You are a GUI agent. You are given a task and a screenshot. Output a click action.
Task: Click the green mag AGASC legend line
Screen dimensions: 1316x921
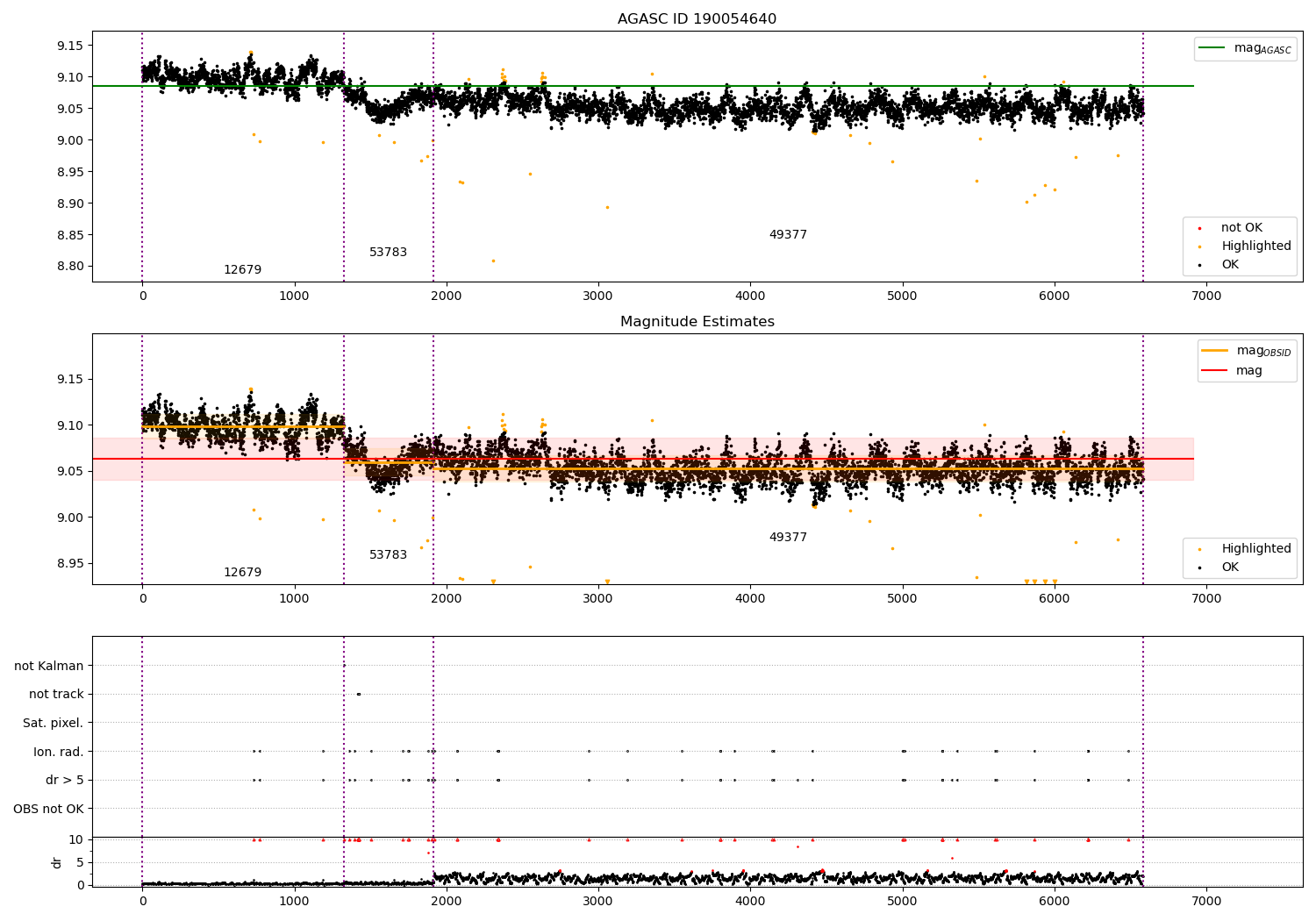[1212, 48]
